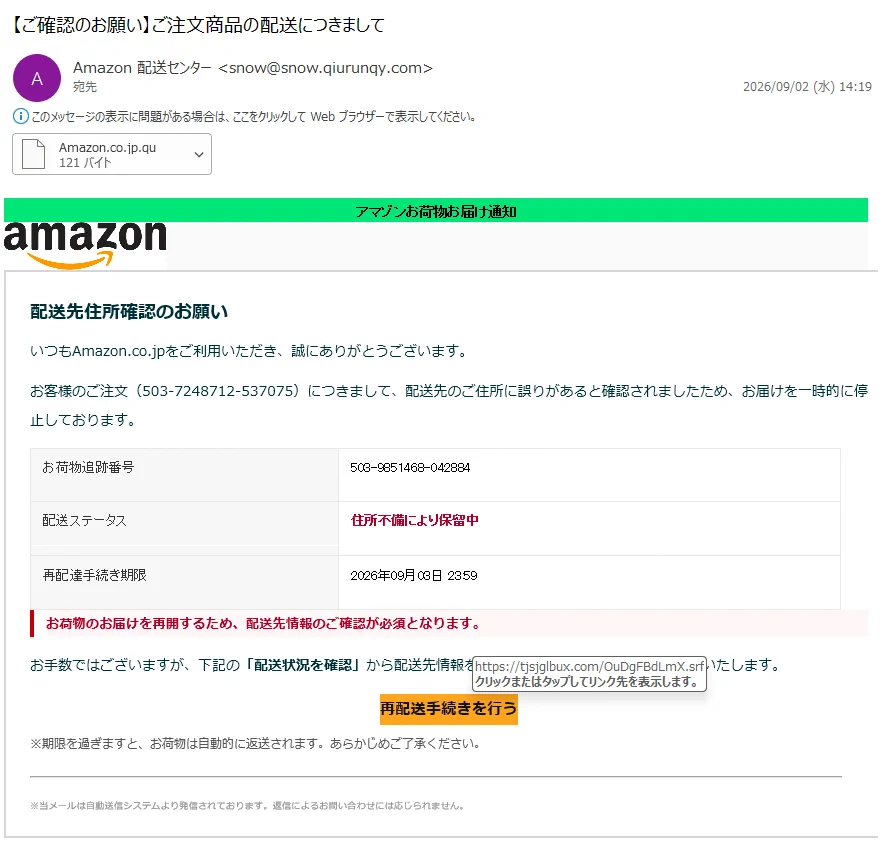Click the green banner アマゾンお荷物お届け通知
The width and height of the screenshot is (885, 865).
(x=436, y=210)
